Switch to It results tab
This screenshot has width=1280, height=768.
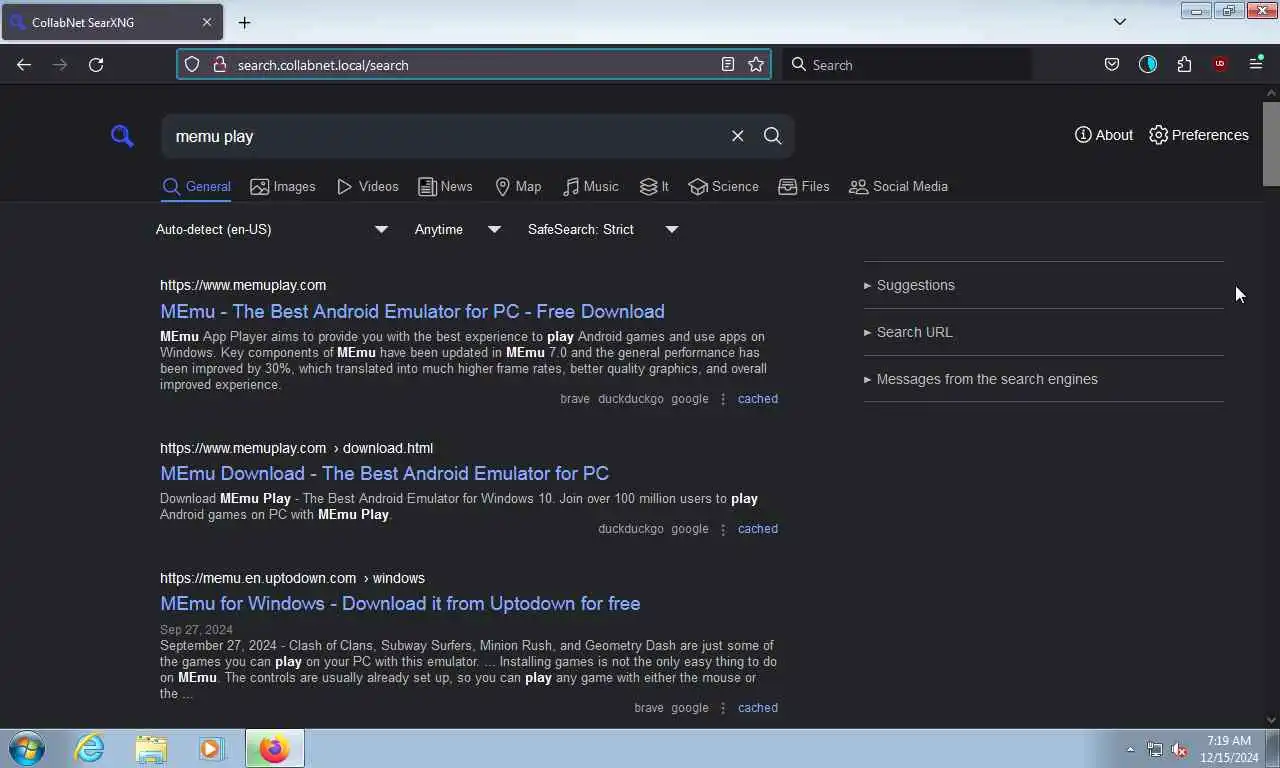(654, 186)
